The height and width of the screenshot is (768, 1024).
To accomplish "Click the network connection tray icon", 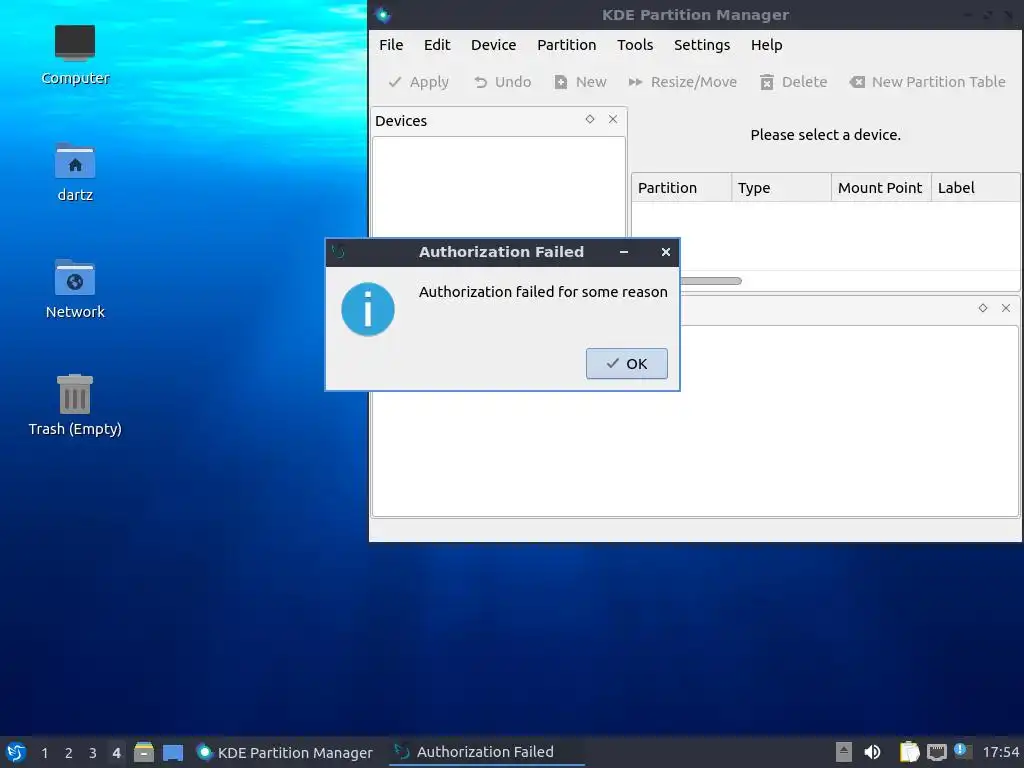I will click(936, 752).
